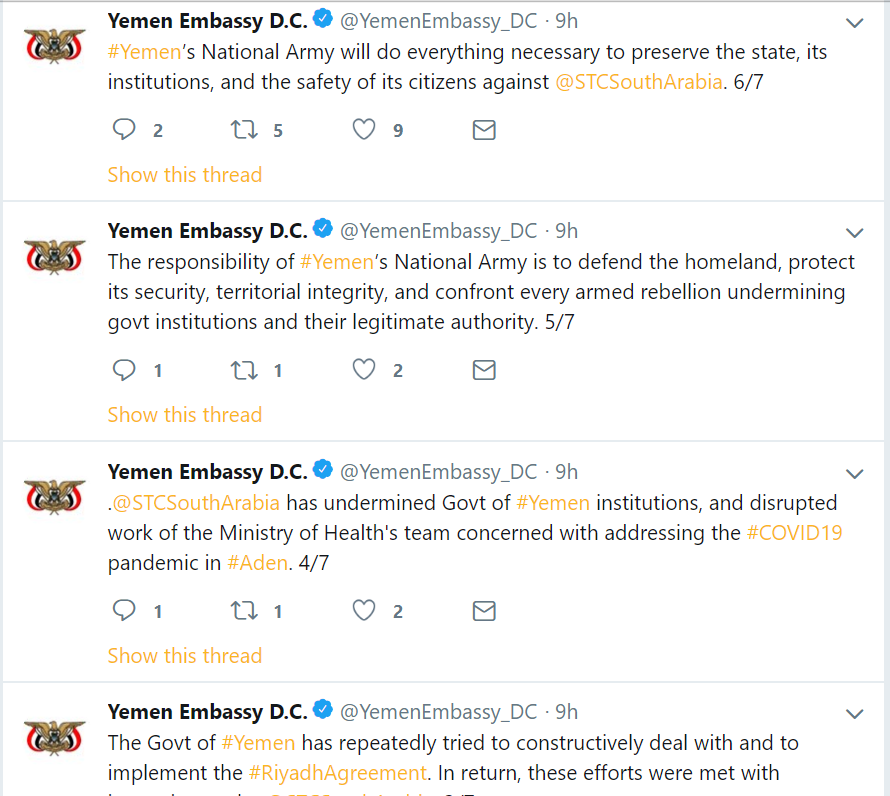The height and width of the screenshot is (796, 890).
Task: Reply to the 5/7 armed rebellion tweet
Action: [124, 371]
